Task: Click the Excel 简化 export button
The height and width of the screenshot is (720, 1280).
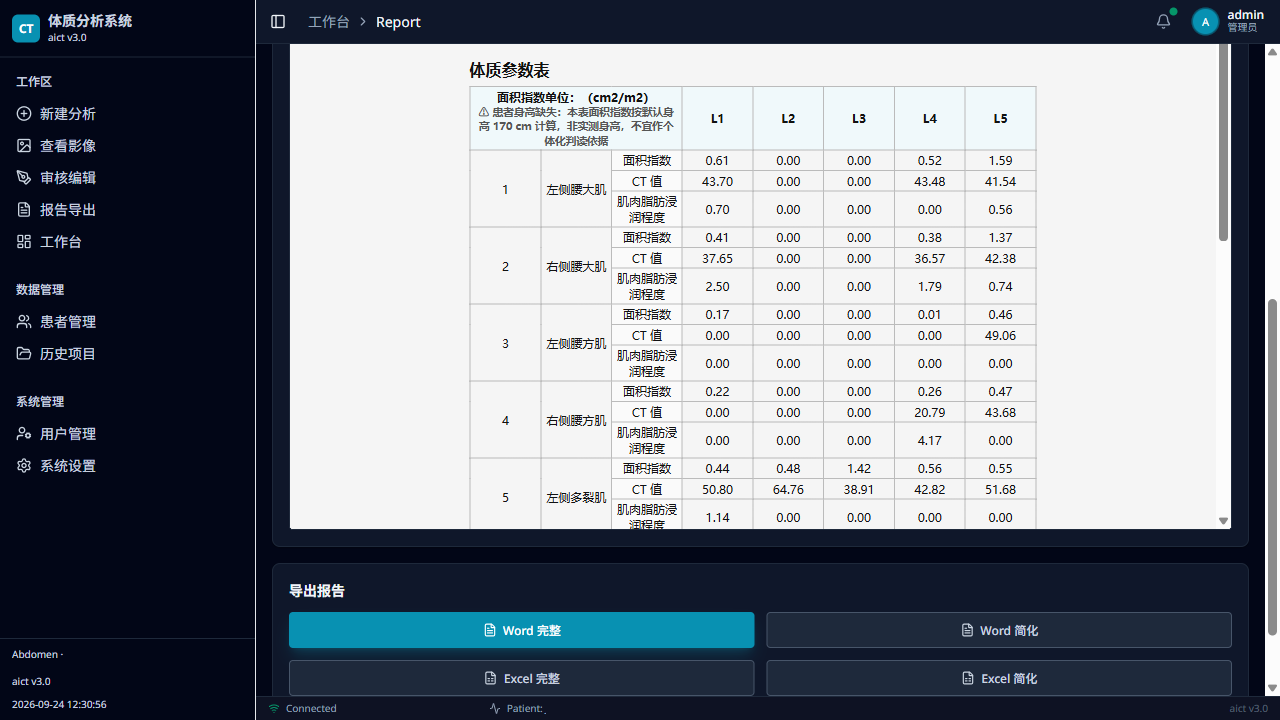Action: click(x=999, y=678)
